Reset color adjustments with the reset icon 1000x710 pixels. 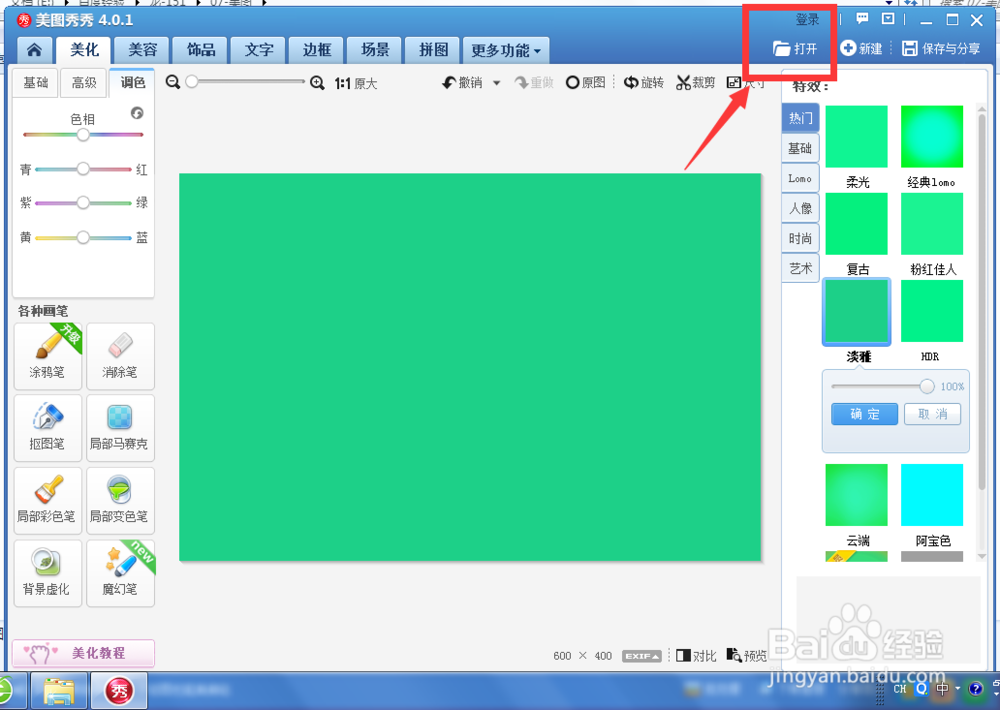click(x=137, y=113)
